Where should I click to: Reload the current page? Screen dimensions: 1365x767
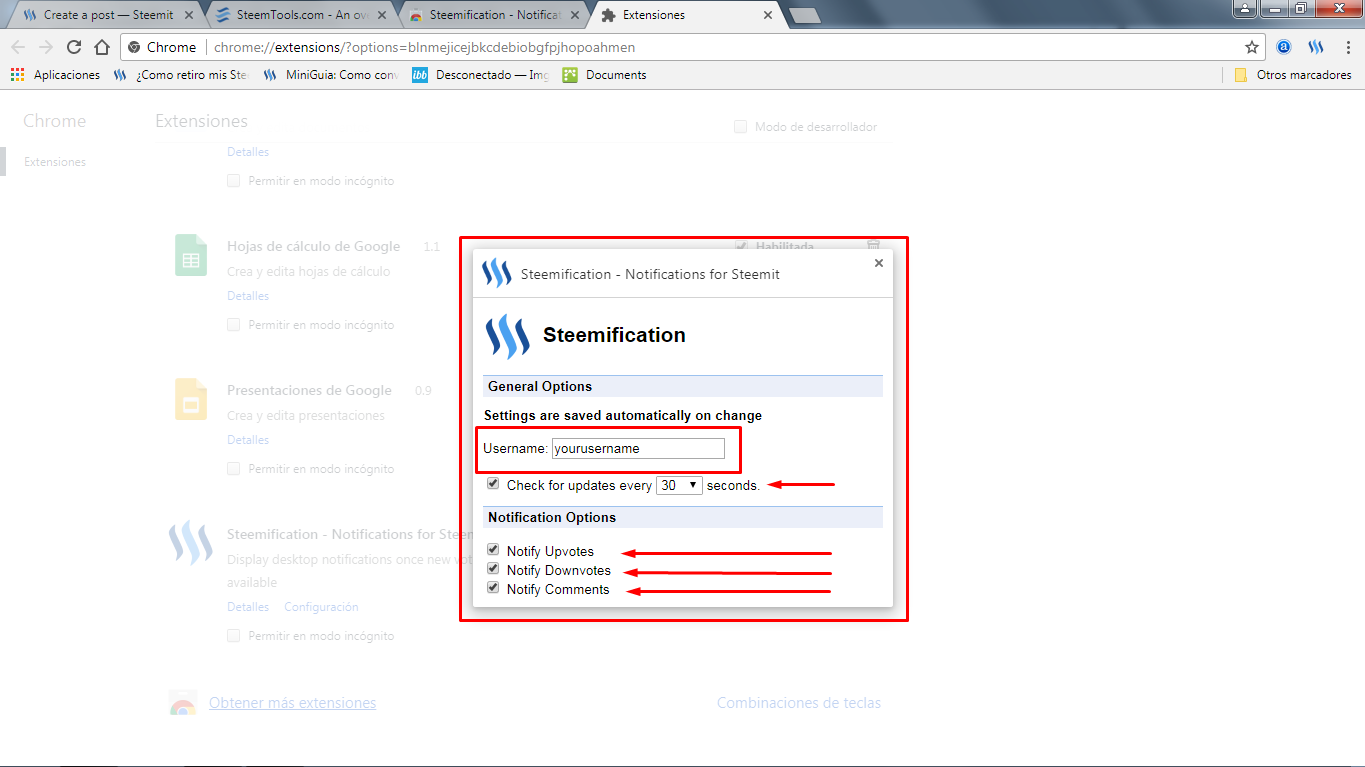pos(74,47)
